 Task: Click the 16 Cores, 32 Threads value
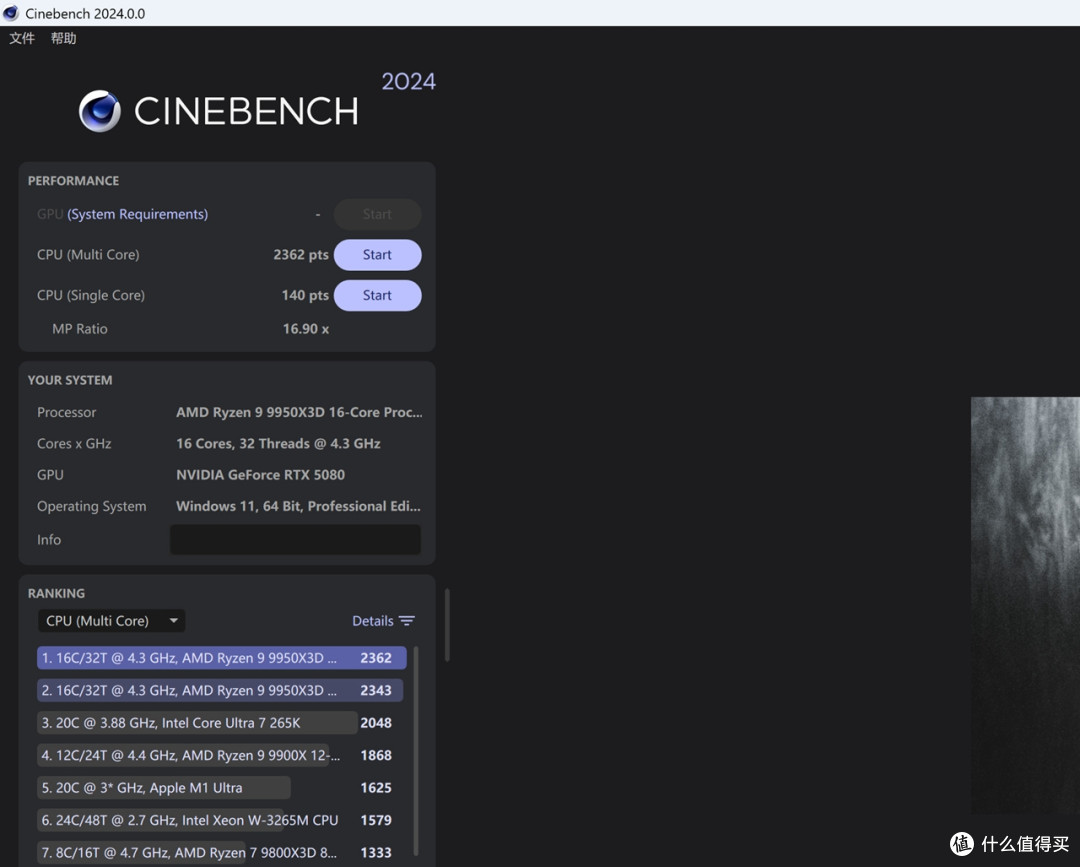278,443
